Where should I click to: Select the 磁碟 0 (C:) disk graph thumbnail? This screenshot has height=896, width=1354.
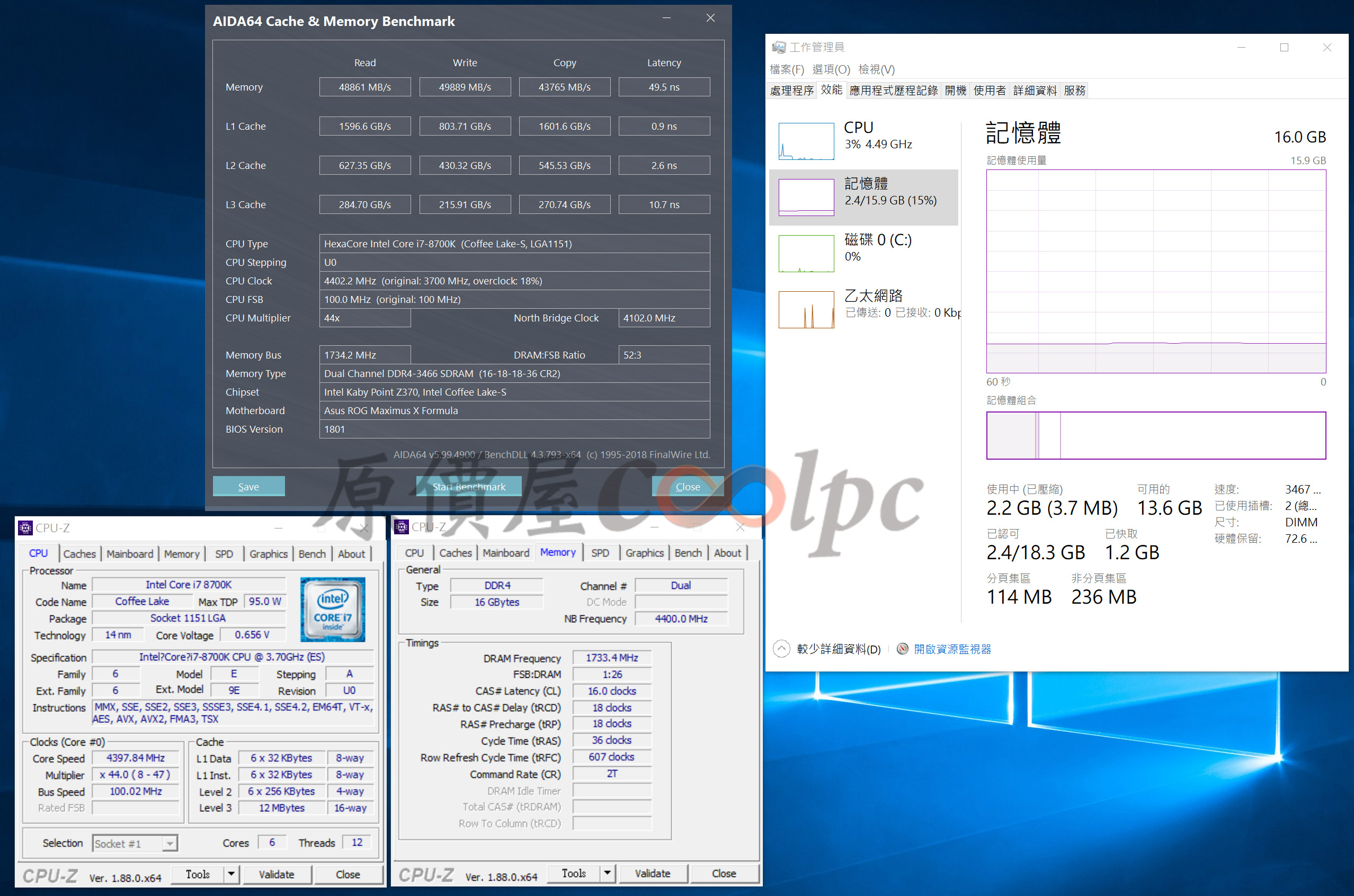coord(806,253)
